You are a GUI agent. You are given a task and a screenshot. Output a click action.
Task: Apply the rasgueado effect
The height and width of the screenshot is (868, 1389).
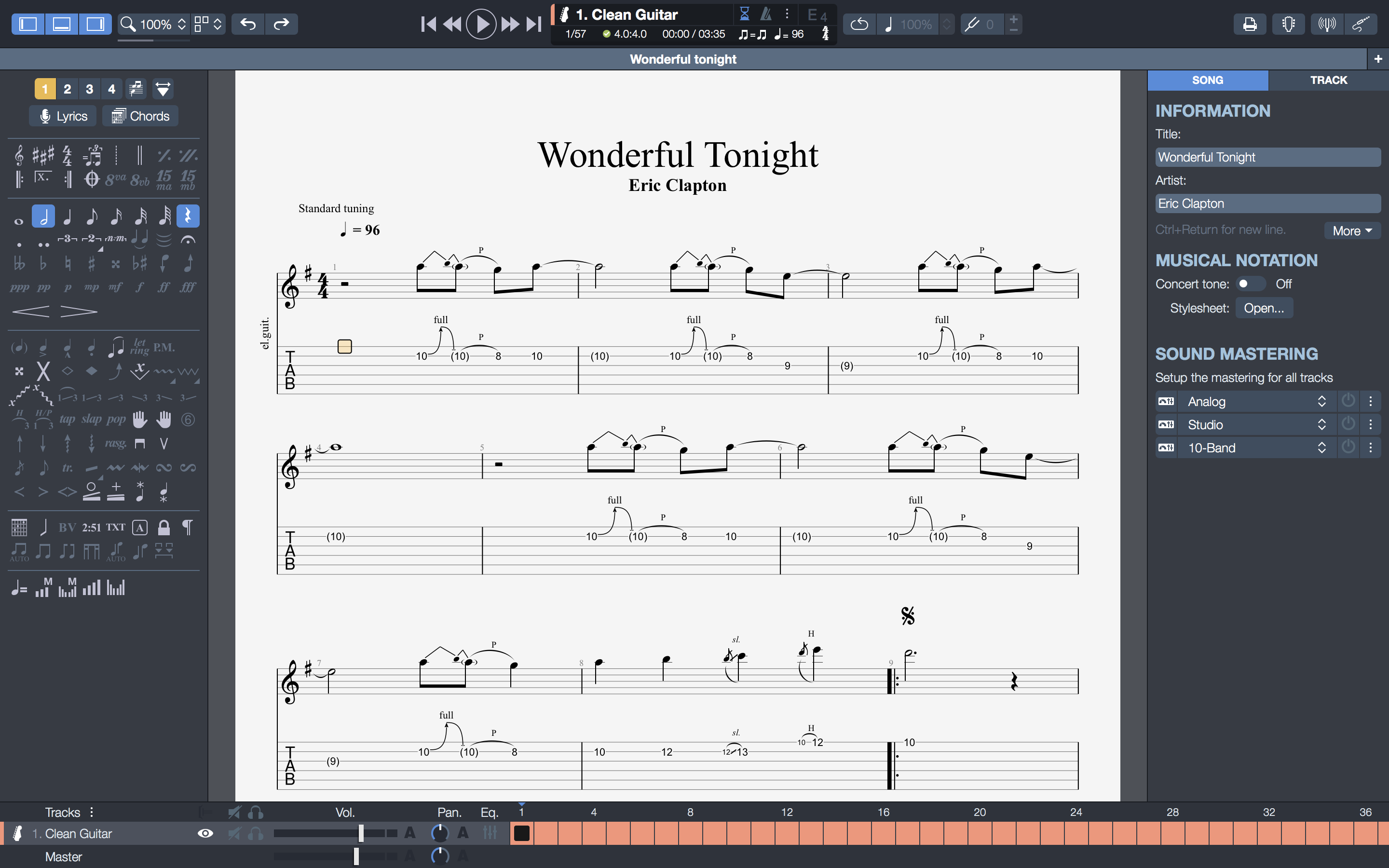[115, 443]
